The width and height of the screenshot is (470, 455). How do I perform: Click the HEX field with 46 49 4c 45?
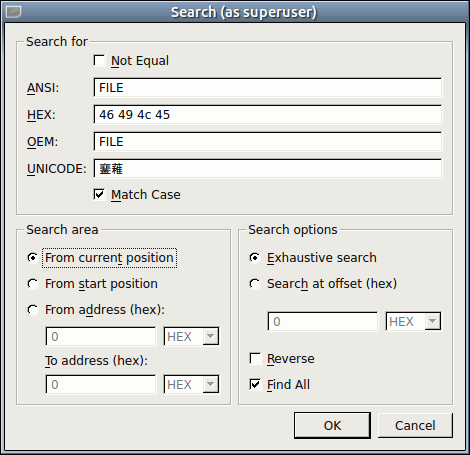pyautogui.click(x=268, y=115)
